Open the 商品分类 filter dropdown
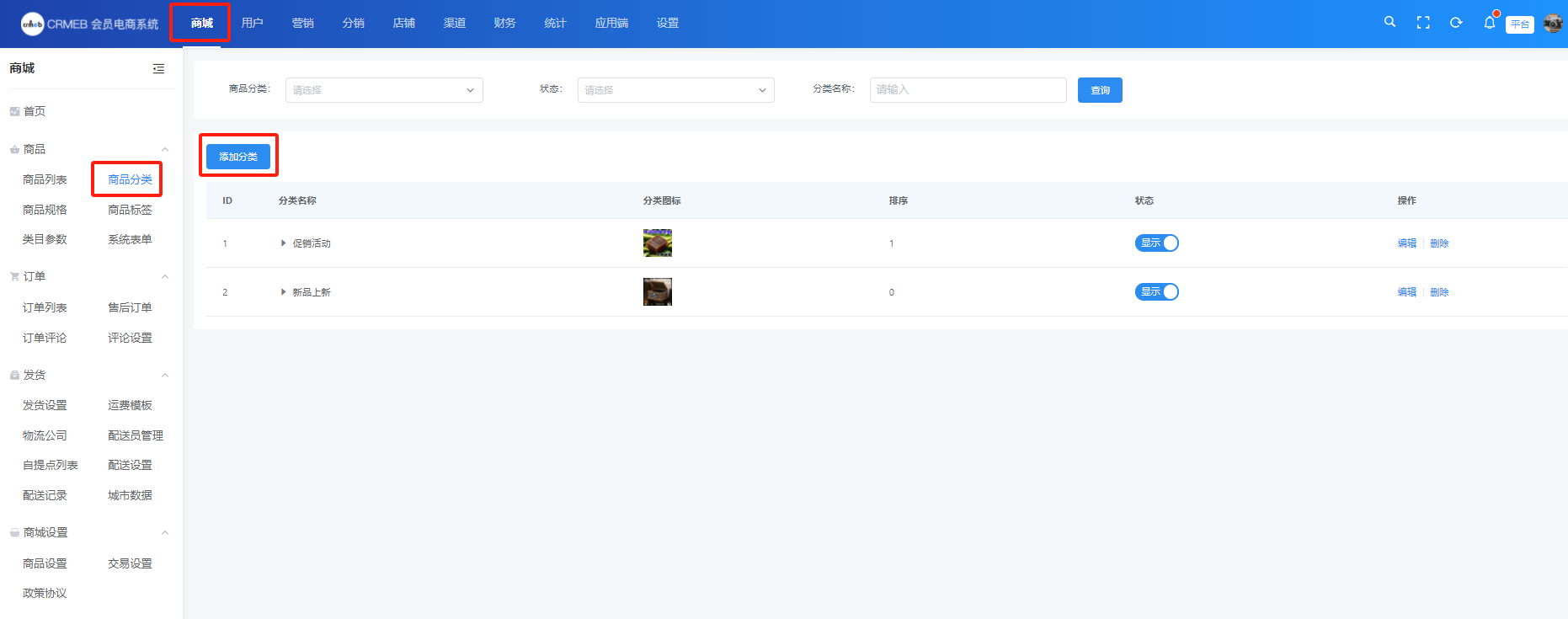Viewport: 1568px width, 619px height. [384, 90]
